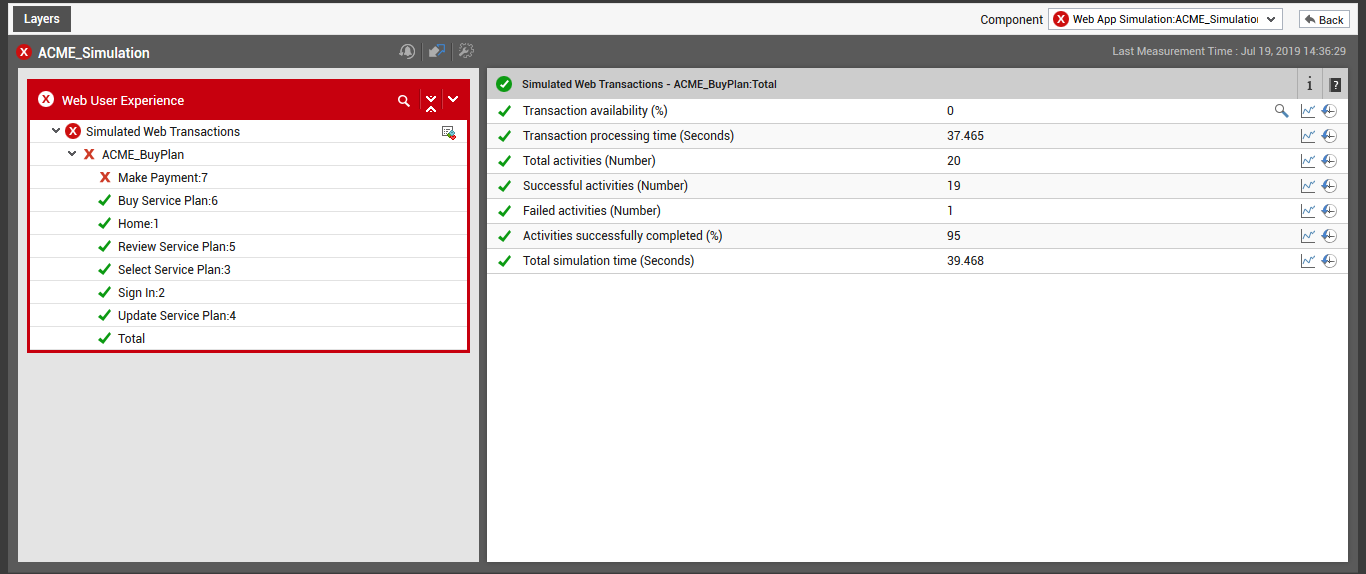1366x574 pixels.
Task: Show history clock for Transaction availability (%)
Action: 1329,111
